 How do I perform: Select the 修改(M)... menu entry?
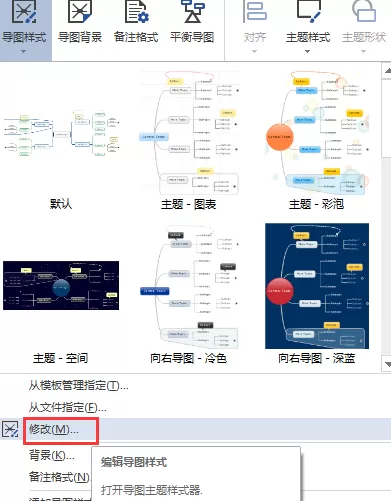coord(195,429)
